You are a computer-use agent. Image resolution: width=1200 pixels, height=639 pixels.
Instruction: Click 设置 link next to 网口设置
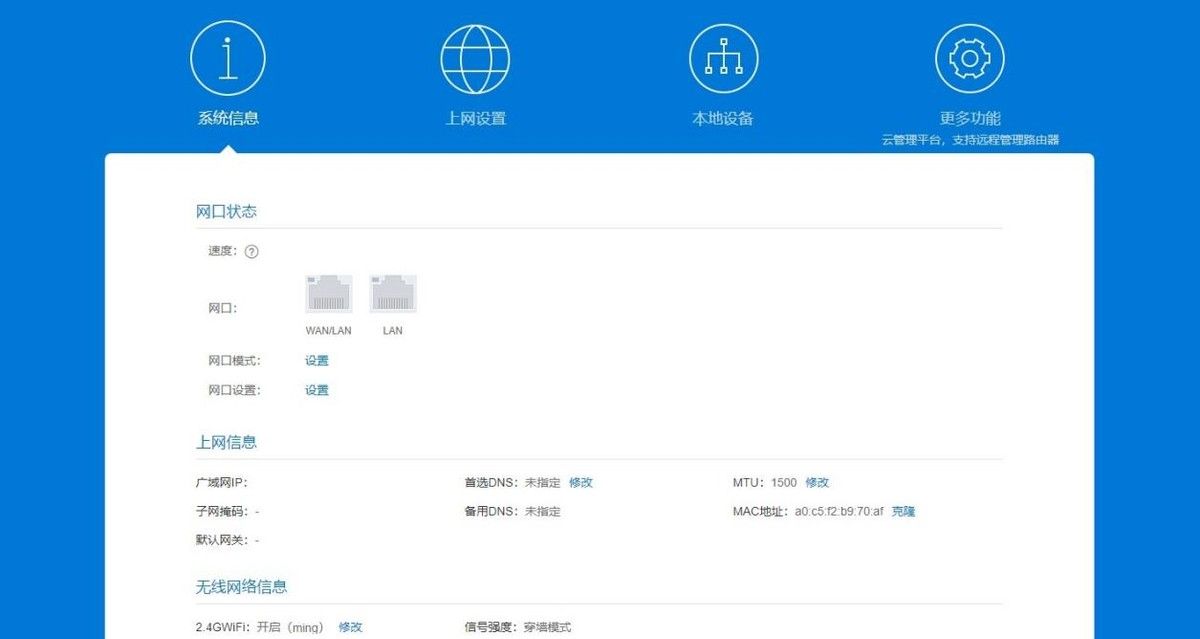(317, 391)
